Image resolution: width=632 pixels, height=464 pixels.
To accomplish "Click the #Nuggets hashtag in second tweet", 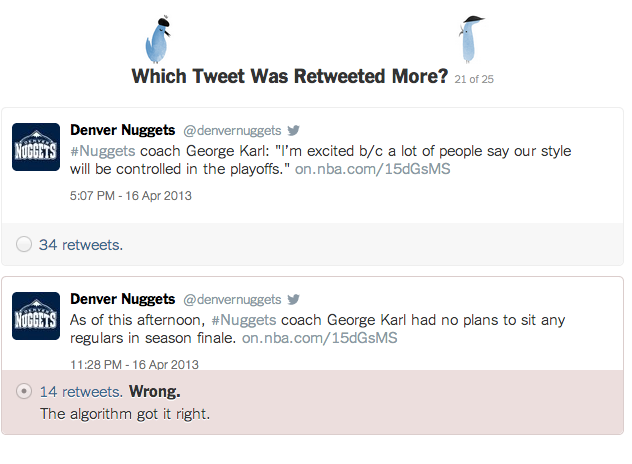I will 243,320.
